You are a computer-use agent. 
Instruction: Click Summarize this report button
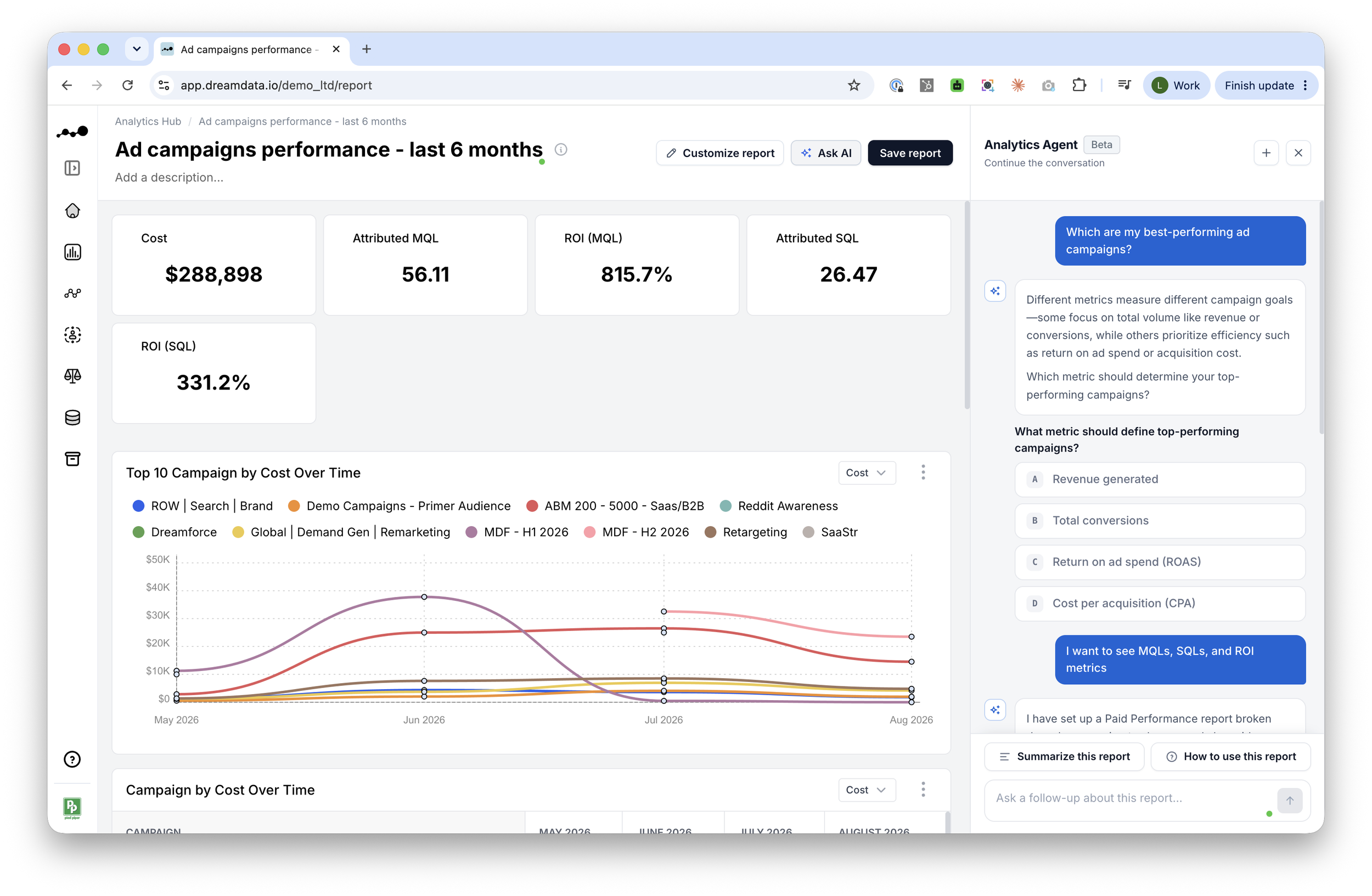(x=1064, y=757)
